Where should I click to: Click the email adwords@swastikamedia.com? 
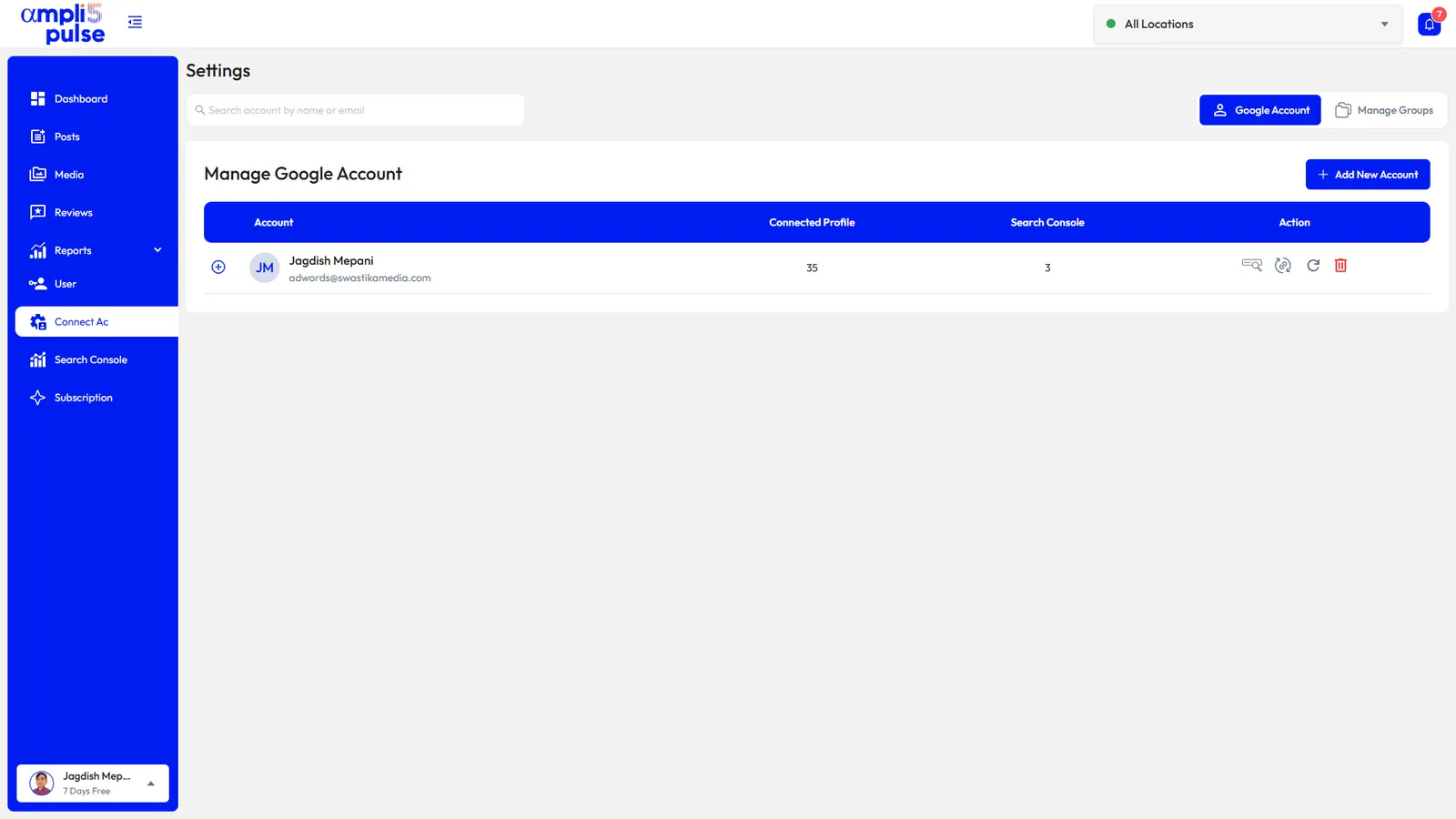(359, 278)
